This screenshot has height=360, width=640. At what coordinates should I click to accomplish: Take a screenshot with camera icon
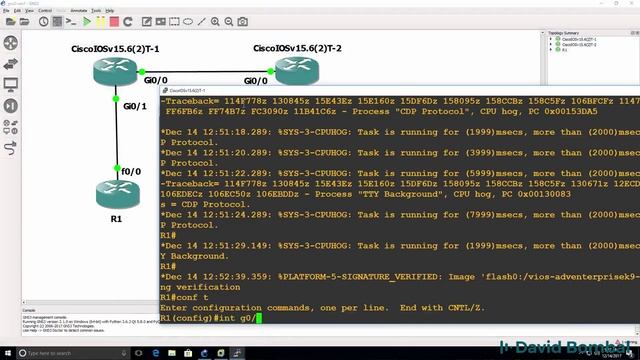tap(243, 22)
